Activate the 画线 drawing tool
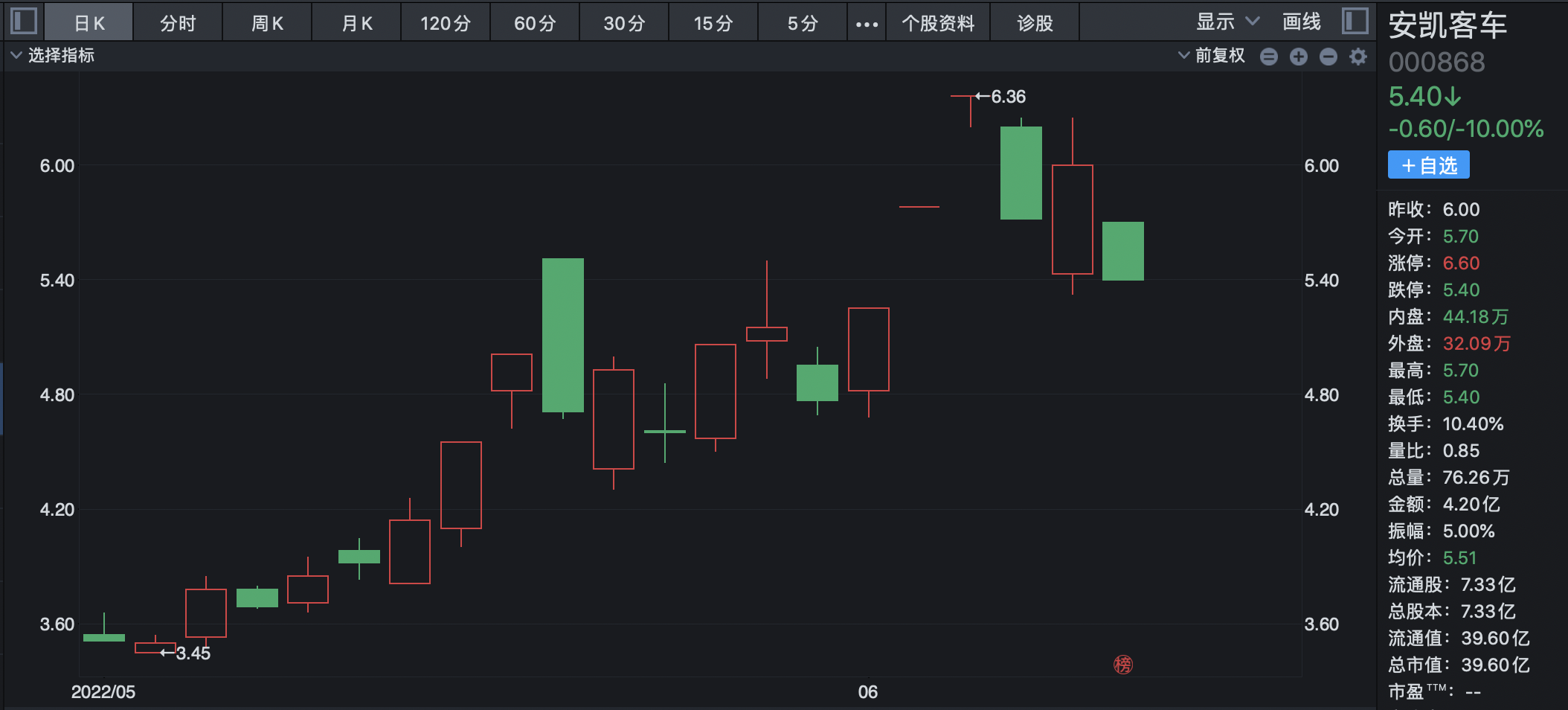The image size is (1568, 710). pos(1302,22)
